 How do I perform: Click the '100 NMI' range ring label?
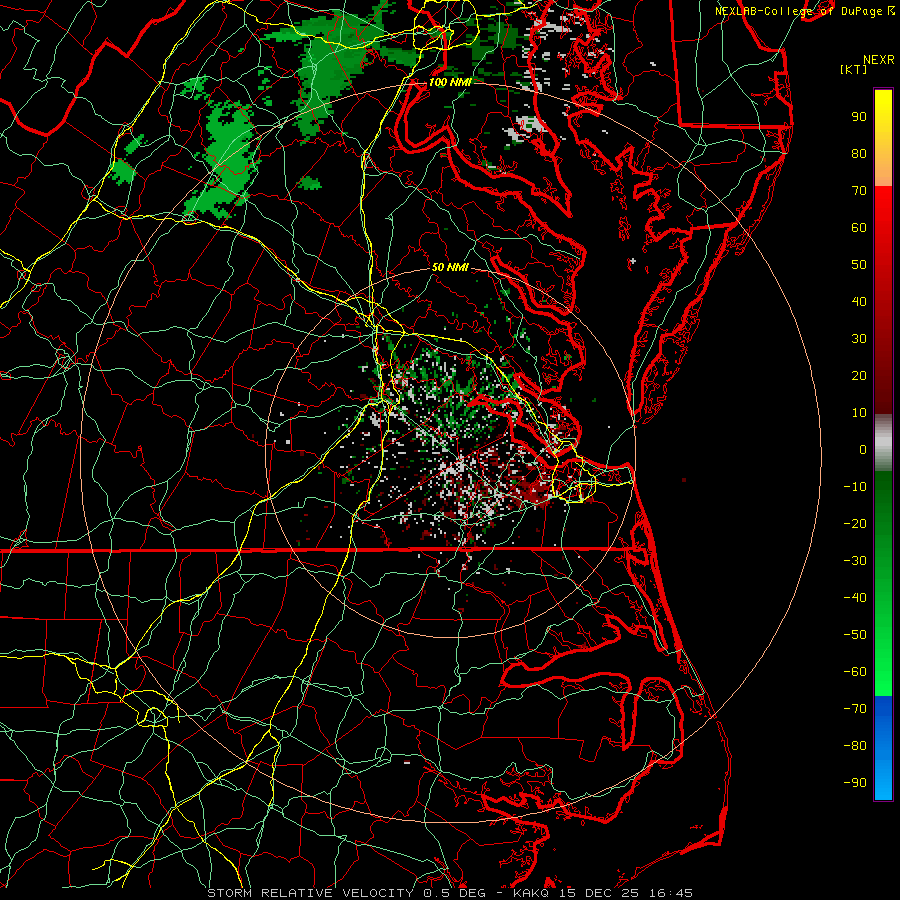(450, 82)
